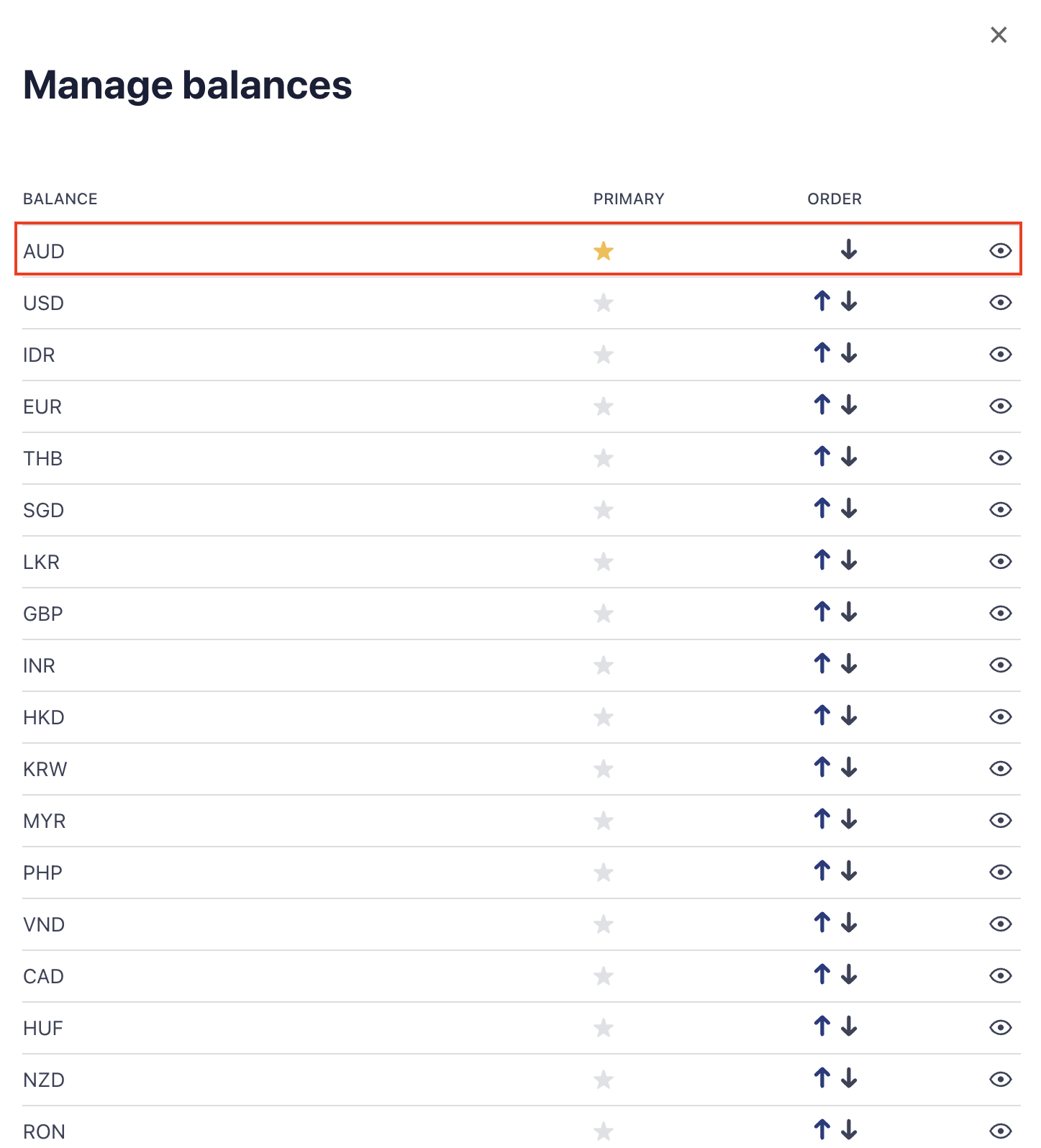The height and width of the screenshot is (1148, 1041).
Task: Move KRW balance up in order
Action: point(822,767)
